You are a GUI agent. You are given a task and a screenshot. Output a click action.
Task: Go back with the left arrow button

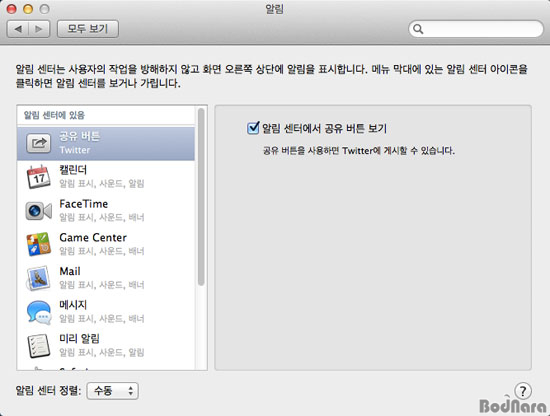[18, 29]
